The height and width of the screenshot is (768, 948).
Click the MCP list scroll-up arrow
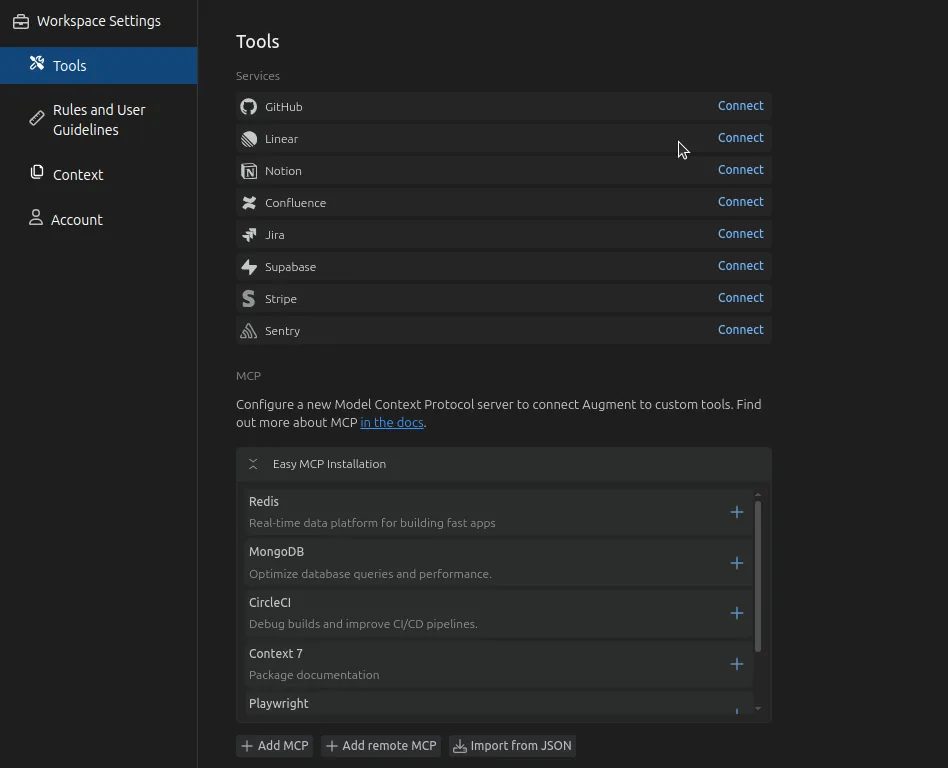coord(758,495)
